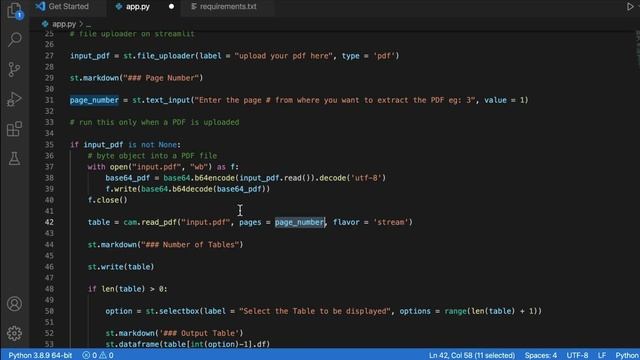Switch to the requirements.txt tab
The width and height of the screenshot is (640, 360).
point(228,7)
